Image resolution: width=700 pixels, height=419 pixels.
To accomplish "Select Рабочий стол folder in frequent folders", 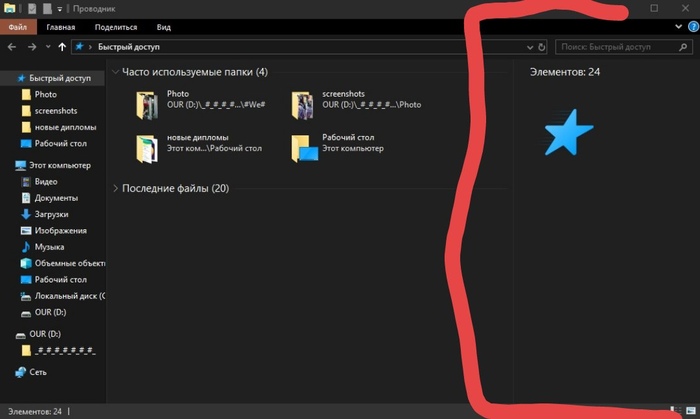I will click(338, 148).
